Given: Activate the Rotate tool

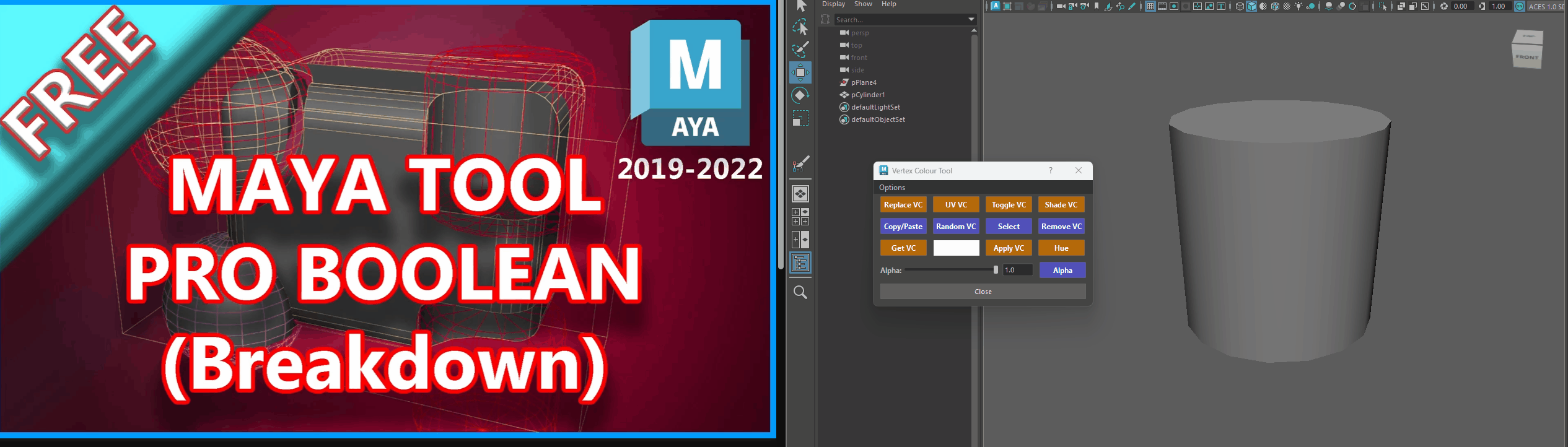Looking at the screenshot, I should pyautogui.click(x=800, y=95).
